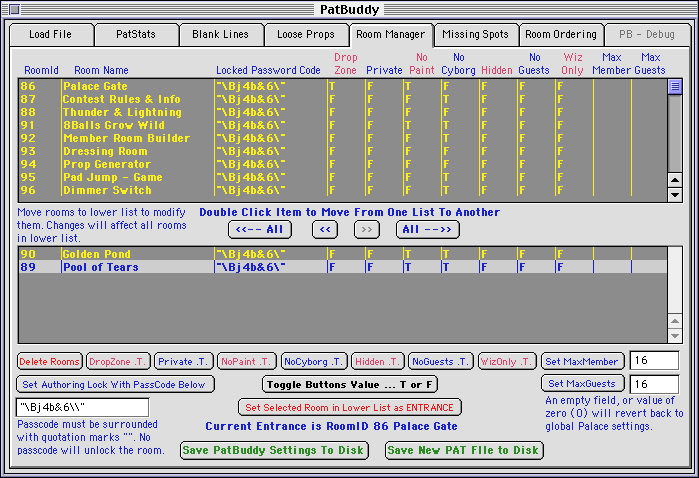
Task: Select Pool of Tears room row
Action: click(x=100, y=268)
